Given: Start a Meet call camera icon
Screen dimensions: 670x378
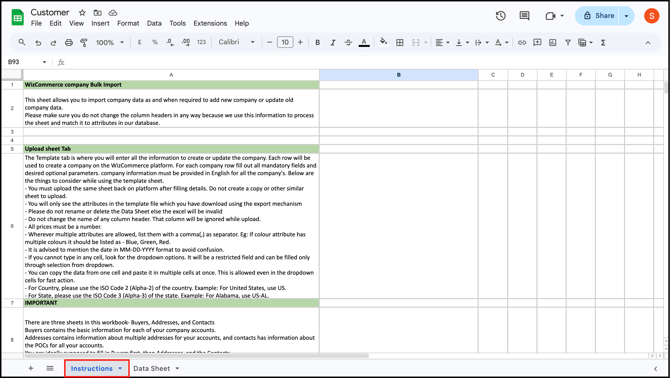Looking at the screenshot, I should pos(550,16).
